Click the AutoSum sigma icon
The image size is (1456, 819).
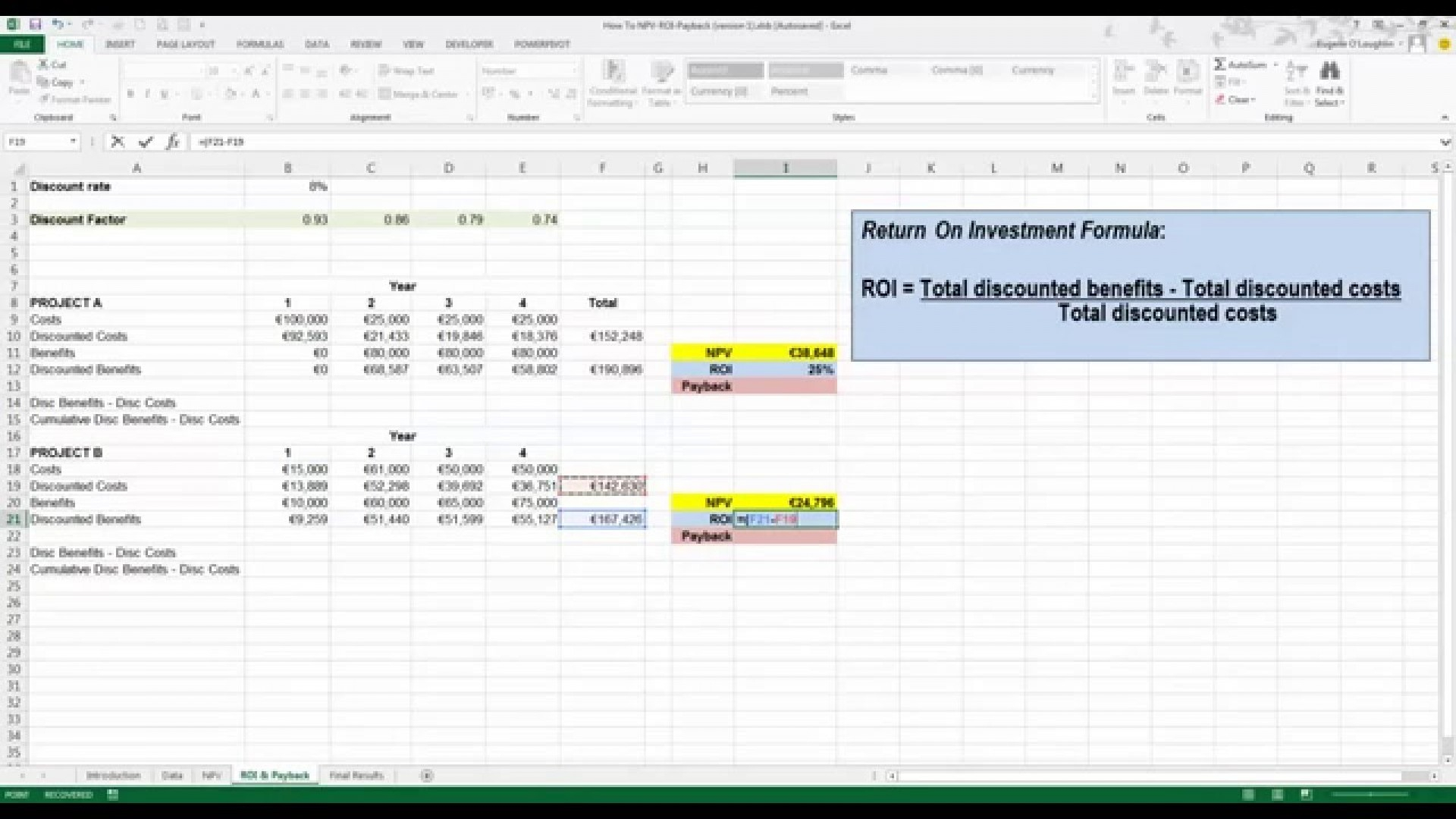[1220, 64]
